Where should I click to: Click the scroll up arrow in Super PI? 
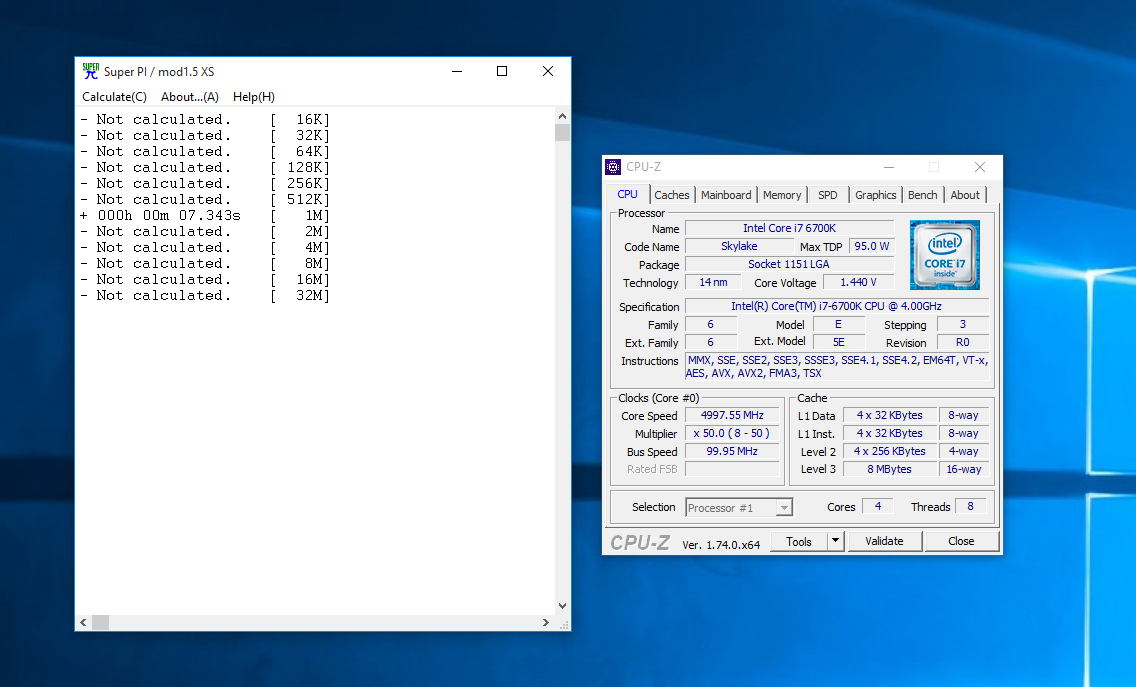click(562, 116)
